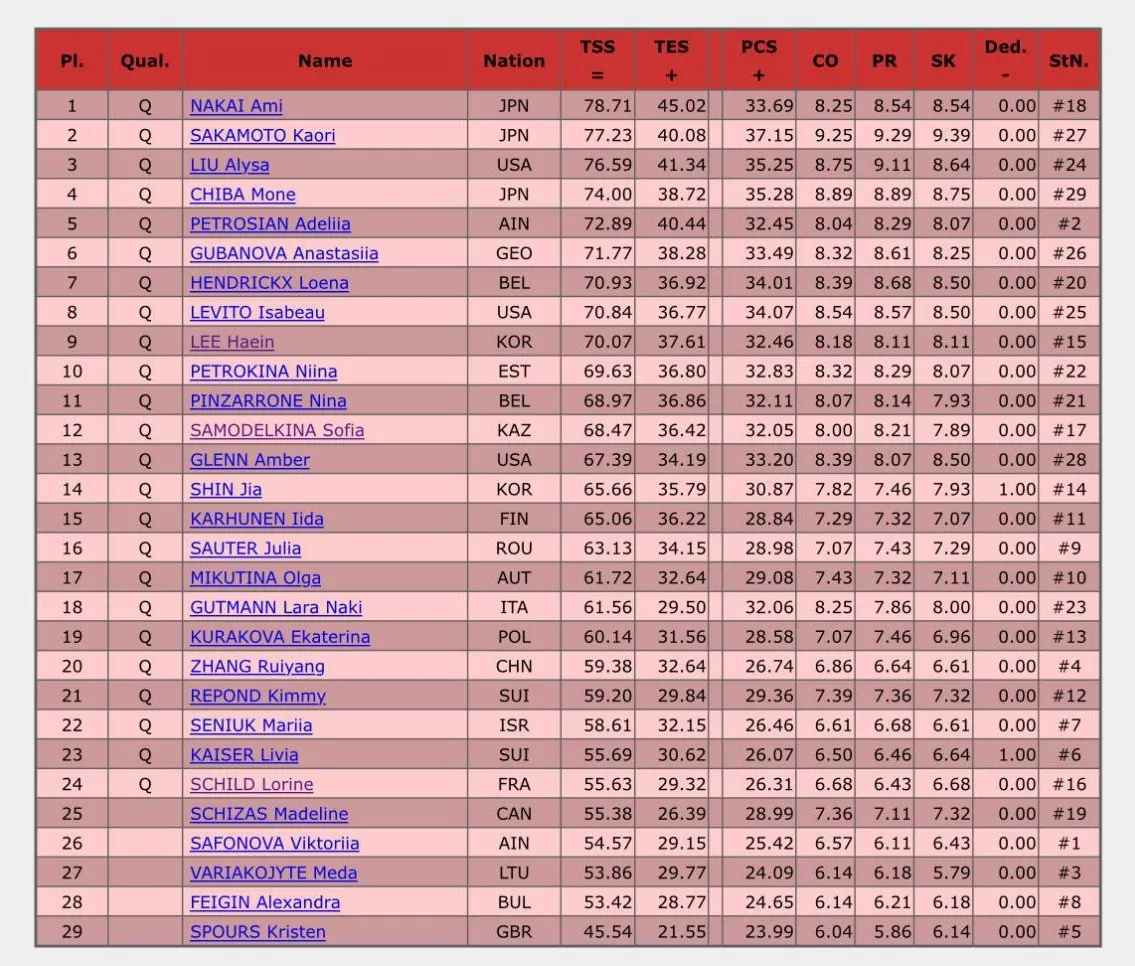Click the LIU Alysa name link
The image size is (1135, 966).
(229, 165)
